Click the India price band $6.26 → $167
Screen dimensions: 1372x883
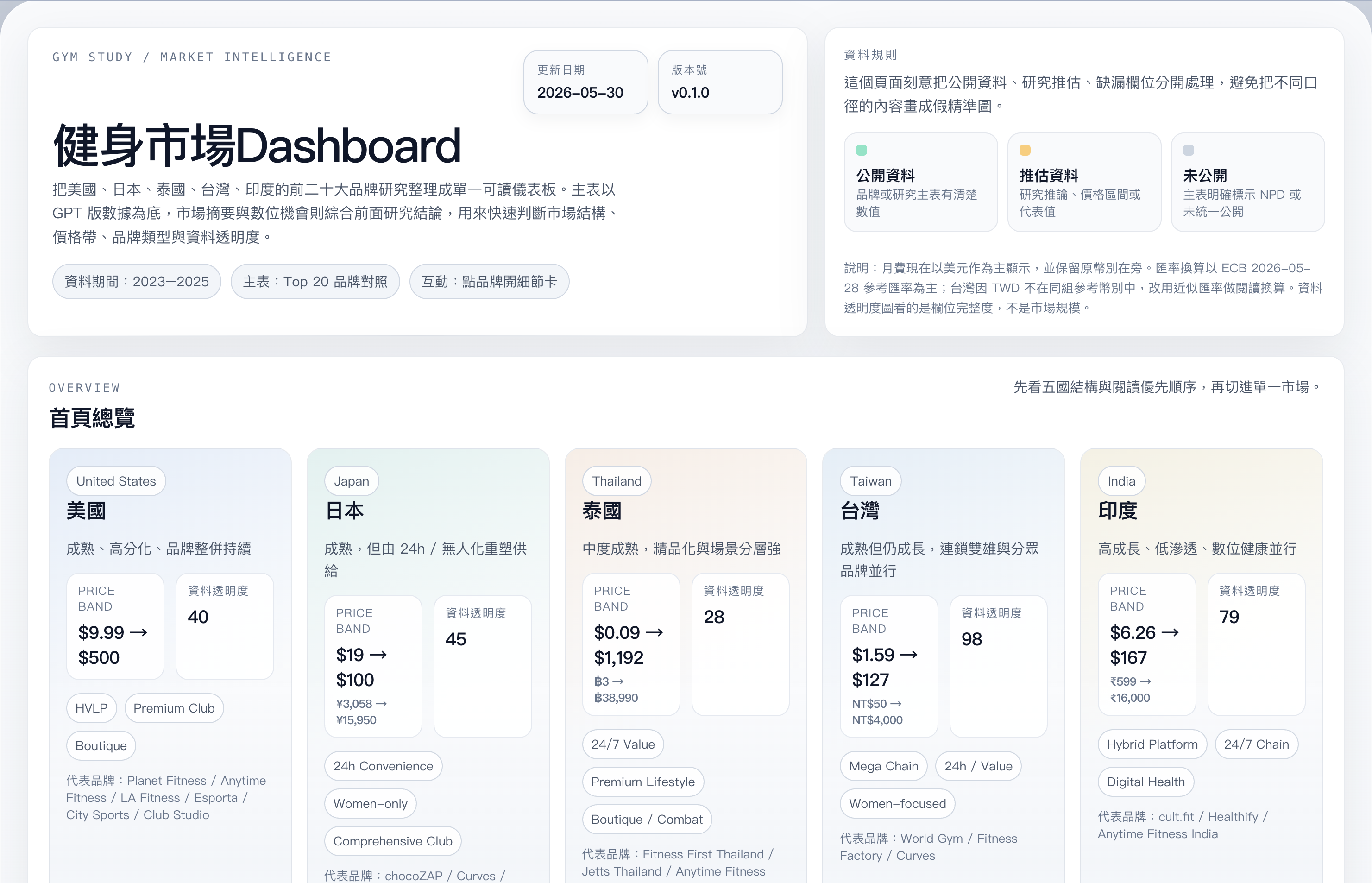1145,644
